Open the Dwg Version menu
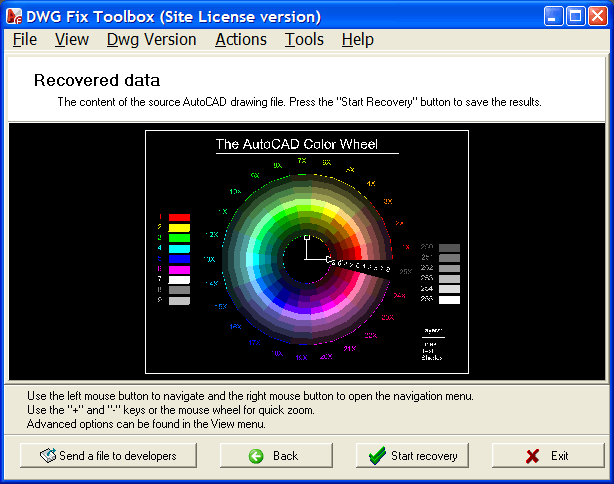 click(x=151, y=40)
